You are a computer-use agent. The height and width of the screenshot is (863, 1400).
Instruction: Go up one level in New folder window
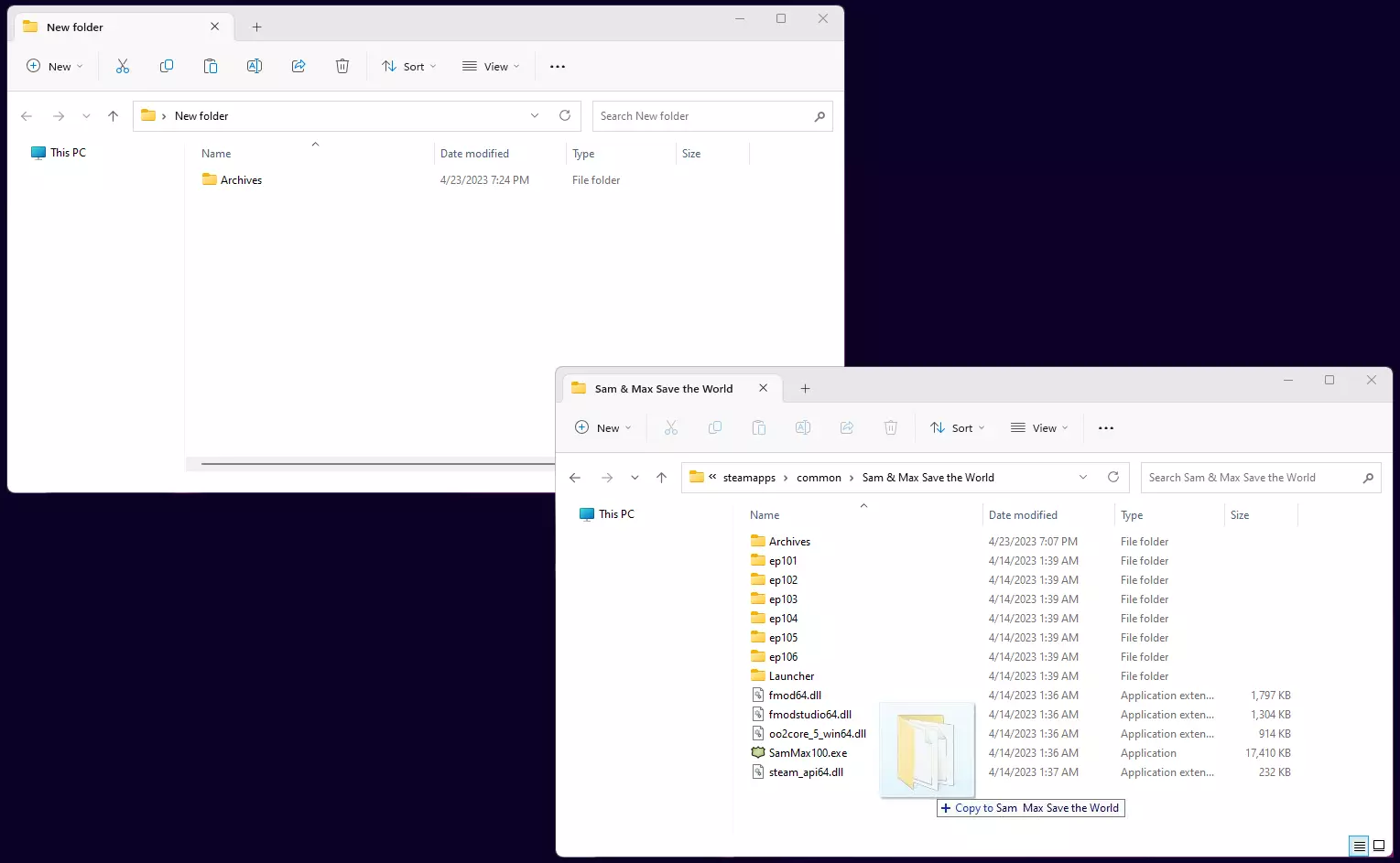tap(114, 116)
